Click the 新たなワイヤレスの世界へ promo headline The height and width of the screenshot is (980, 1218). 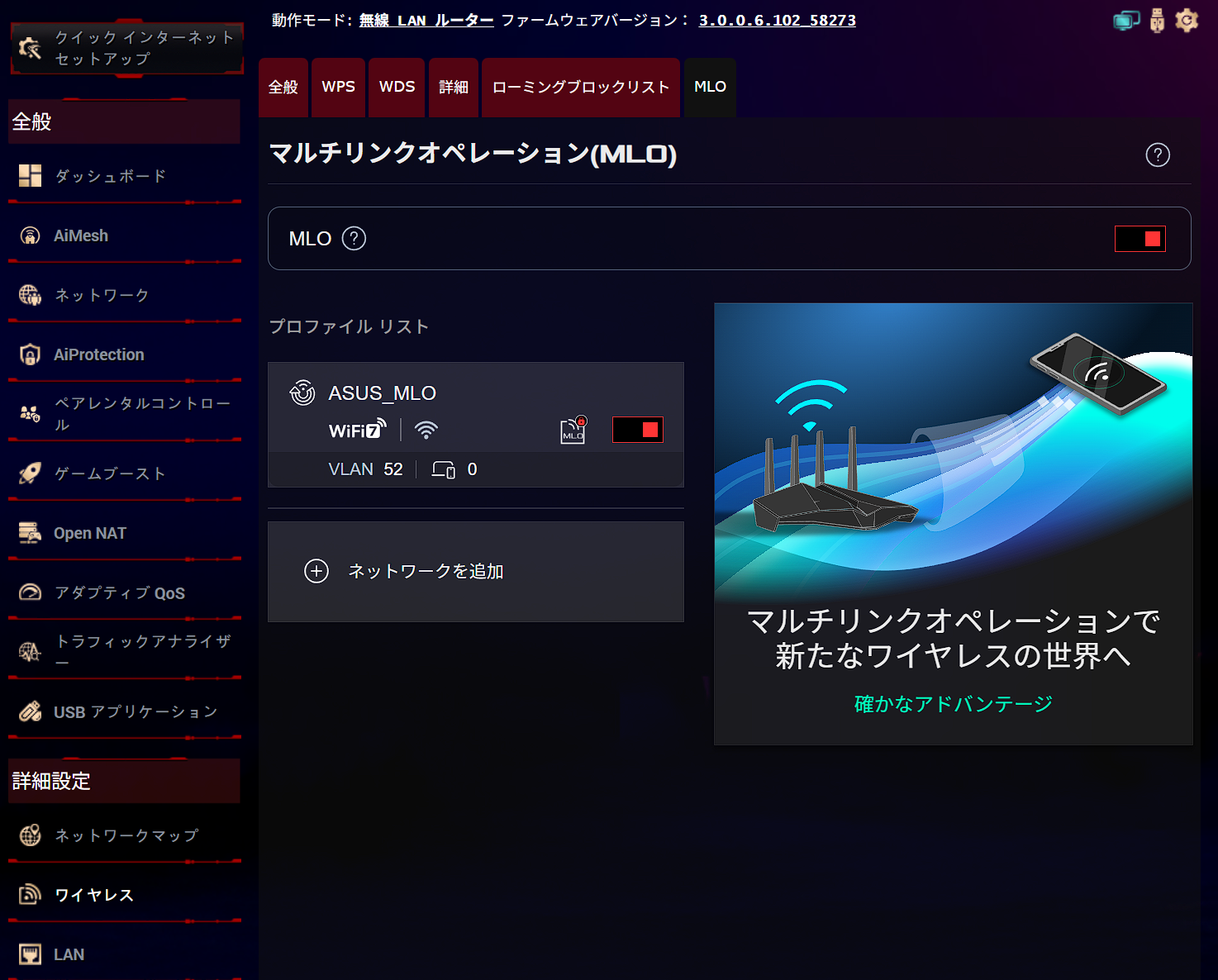(x=954, y=657)
